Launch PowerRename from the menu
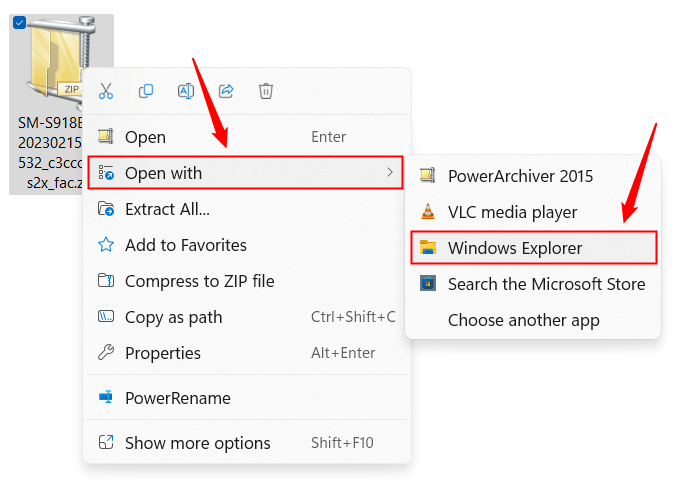 pyautogui.click(x=177, y=398)
